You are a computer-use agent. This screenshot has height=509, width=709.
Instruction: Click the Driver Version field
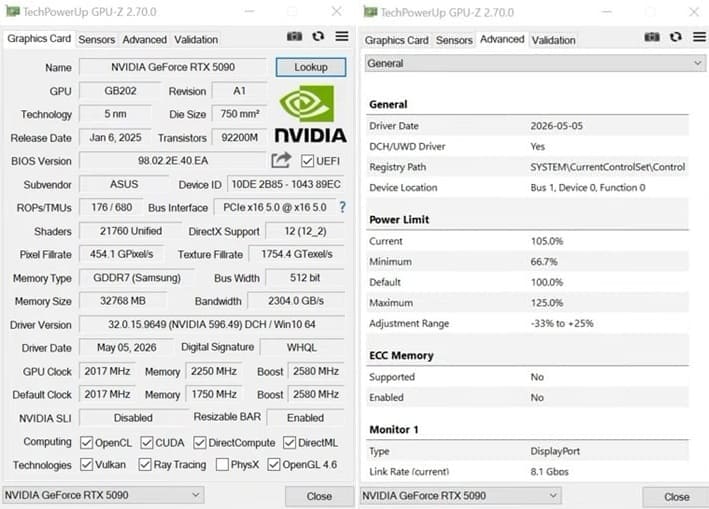coord(212,324)
